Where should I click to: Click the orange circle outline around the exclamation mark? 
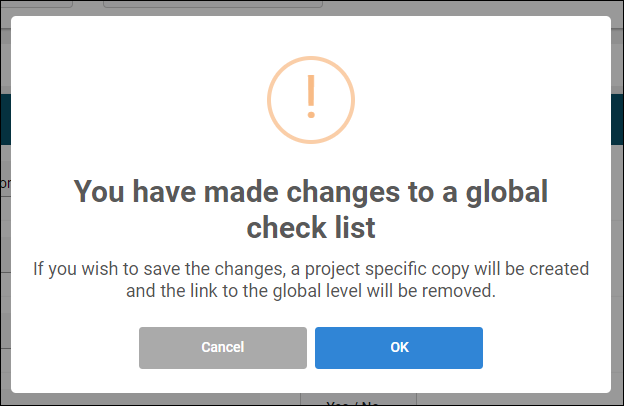[x=311, y=100]
